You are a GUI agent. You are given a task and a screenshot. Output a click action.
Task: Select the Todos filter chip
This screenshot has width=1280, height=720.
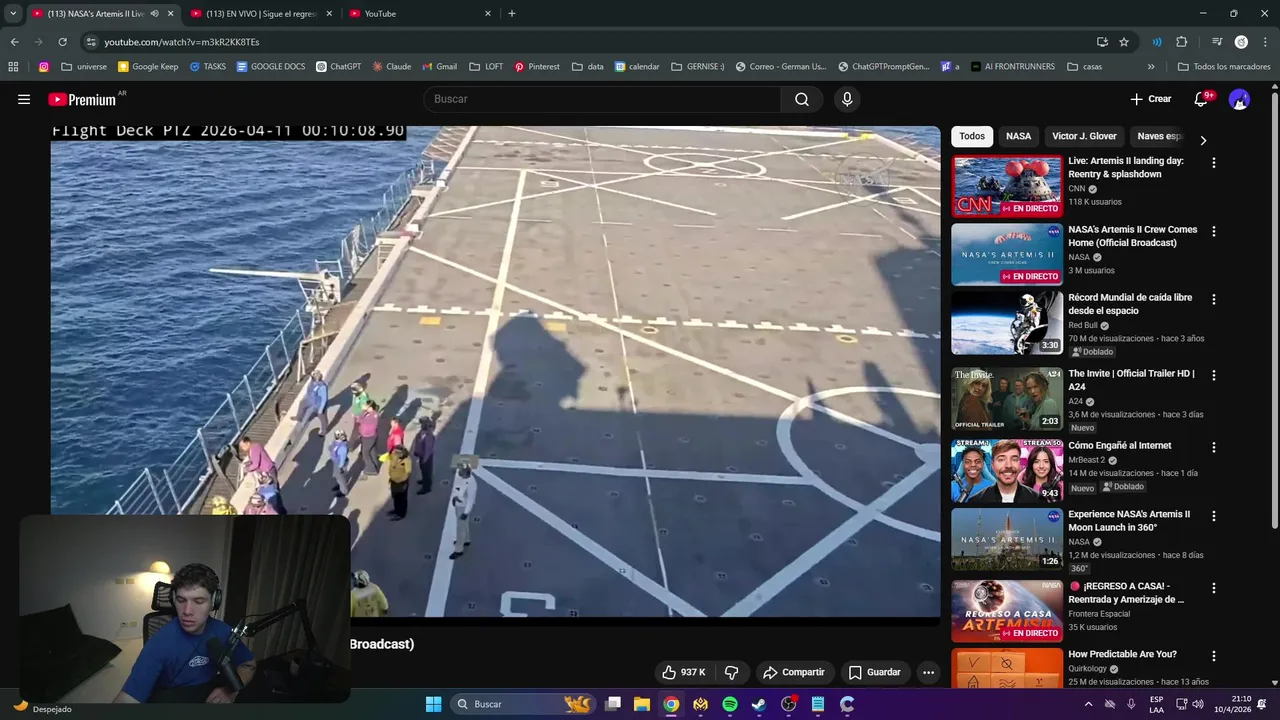972,136
